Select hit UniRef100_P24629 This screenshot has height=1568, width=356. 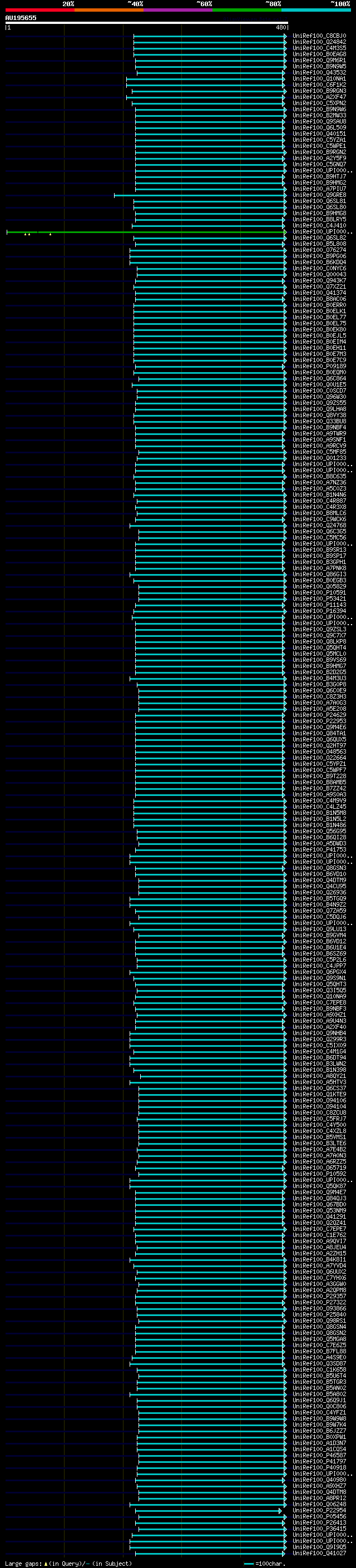pyautogui.click(x=319, y=715)
